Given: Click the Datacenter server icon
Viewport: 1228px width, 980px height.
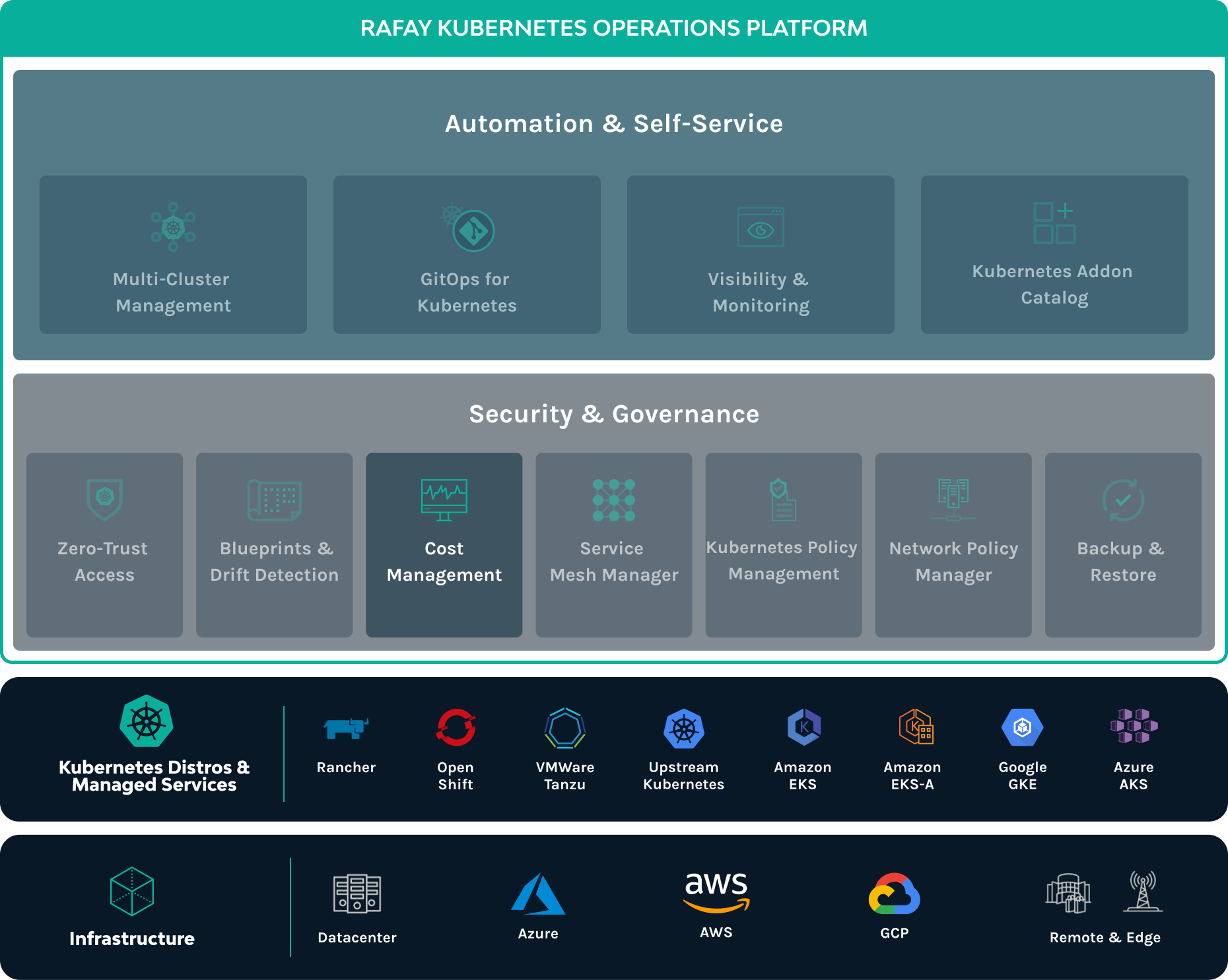Looking at the screenshot, I should 357,894.
